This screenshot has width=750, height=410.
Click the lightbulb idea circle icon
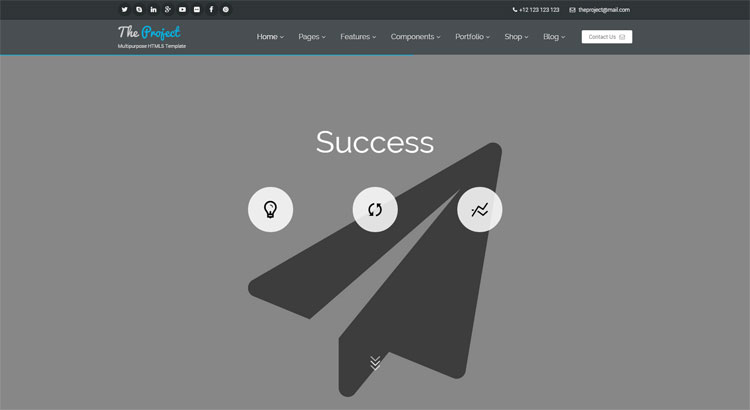(x=270, y=209)
